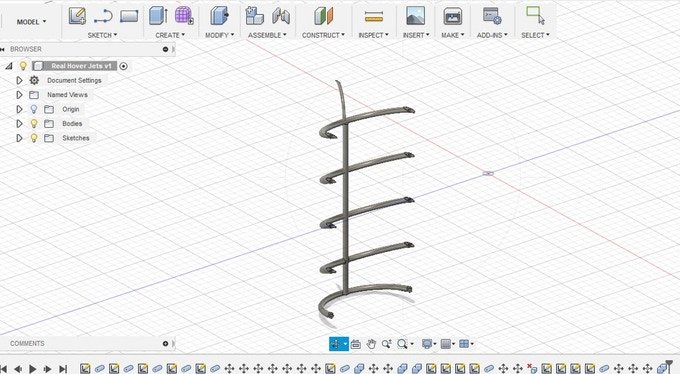Open the SELECT menu
This screenshot has height=374, width=680.
click(x=535, y=35)
